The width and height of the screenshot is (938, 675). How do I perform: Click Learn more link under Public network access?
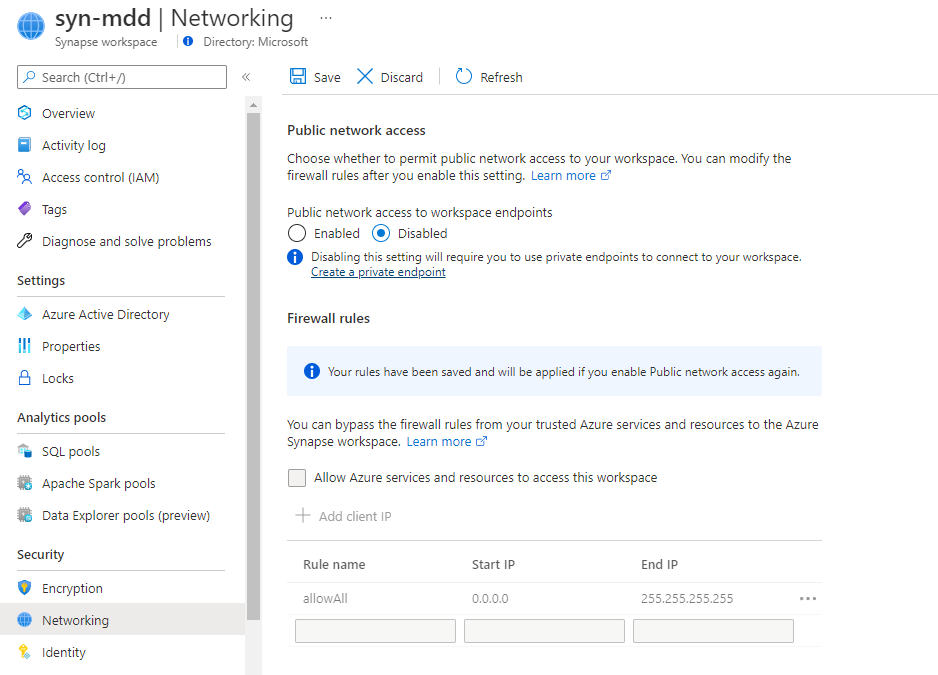coord(570,175)
